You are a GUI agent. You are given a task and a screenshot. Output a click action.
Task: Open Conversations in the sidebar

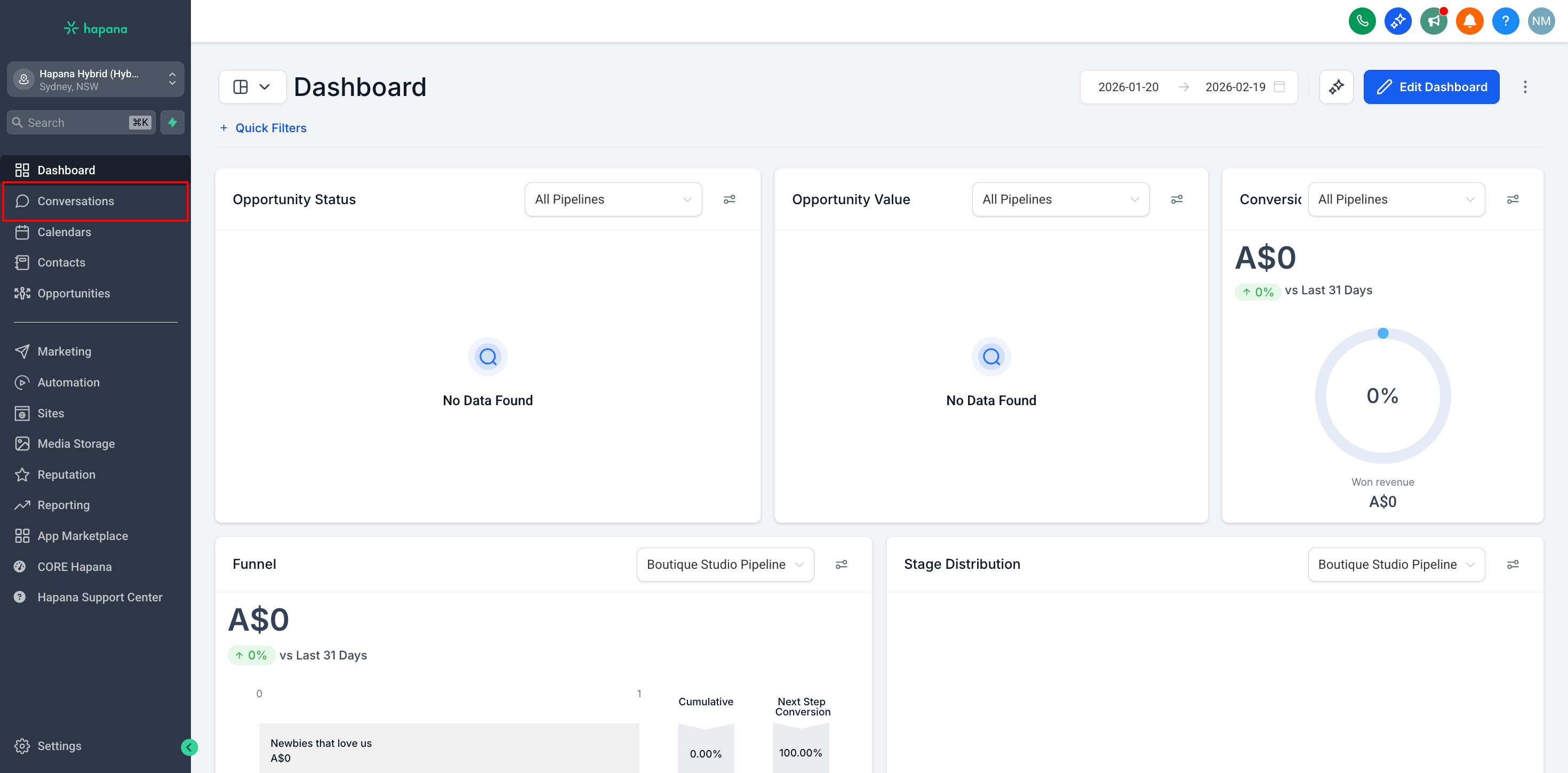pyautogui.click(x=76, y=201)
